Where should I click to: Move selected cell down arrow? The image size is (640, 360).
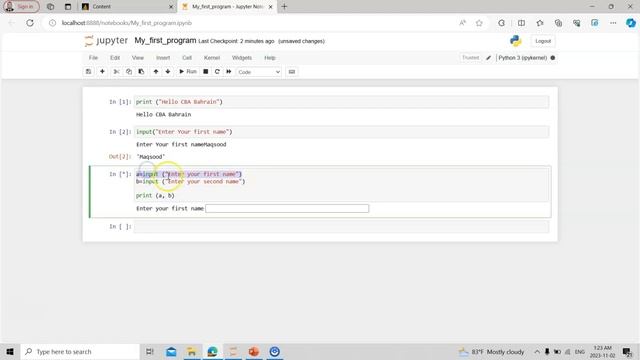click(168, 72)
